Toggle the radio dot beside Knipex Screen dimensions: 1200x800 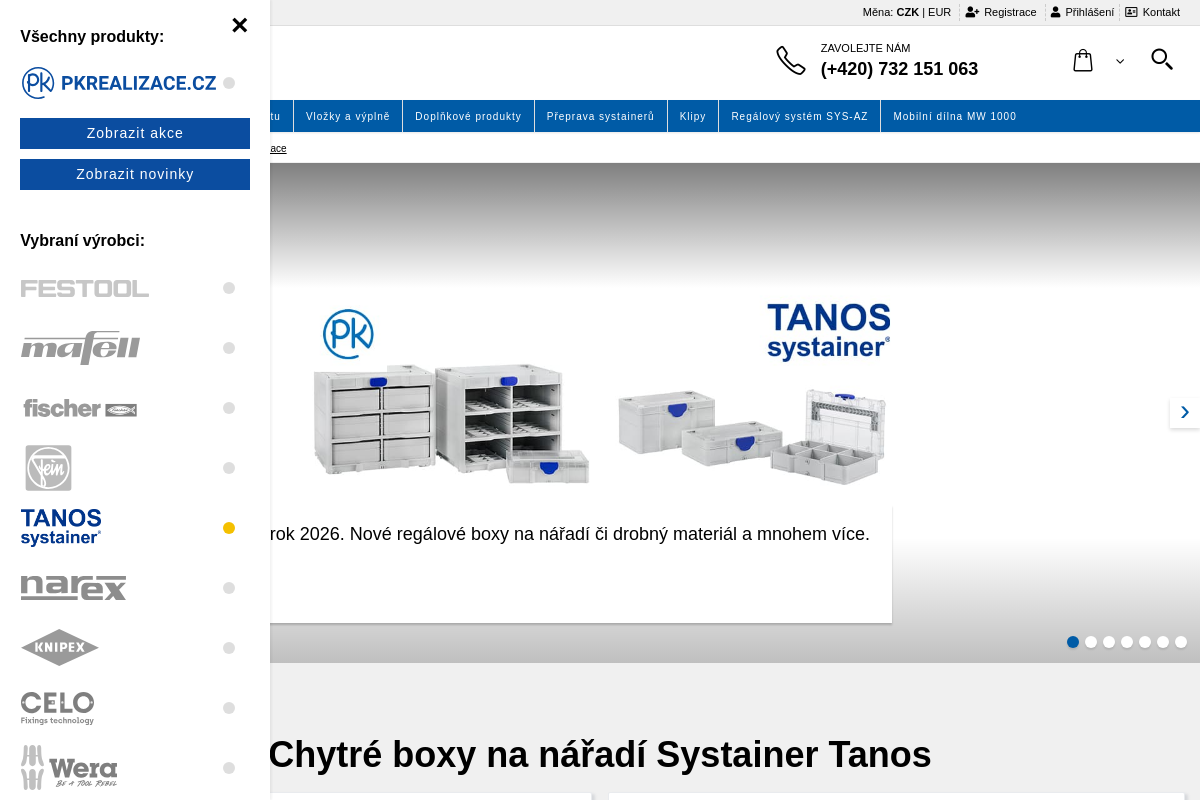[x=229, y=648]
